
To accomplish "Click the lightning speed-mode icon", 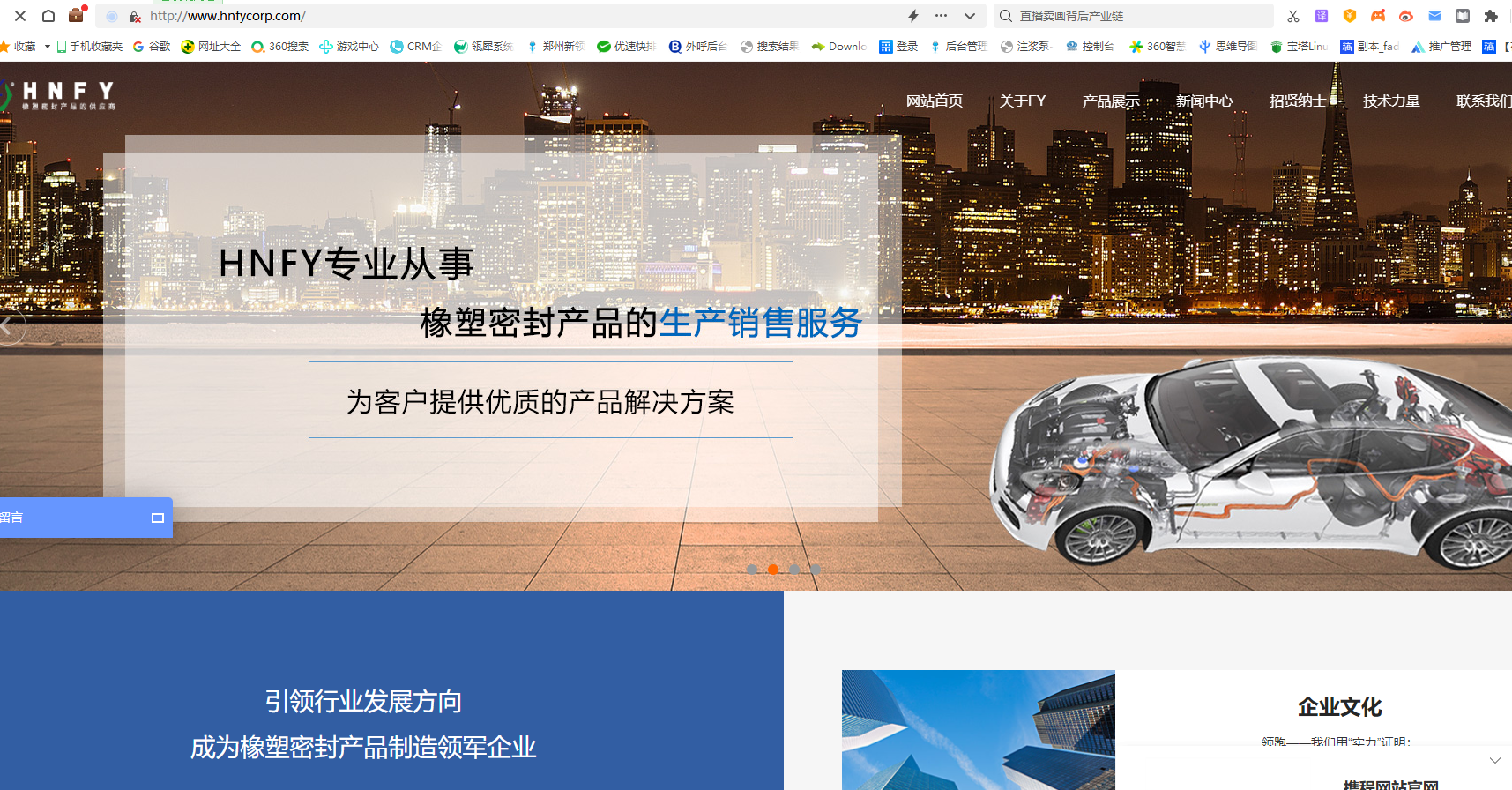I will coord(913,16).
